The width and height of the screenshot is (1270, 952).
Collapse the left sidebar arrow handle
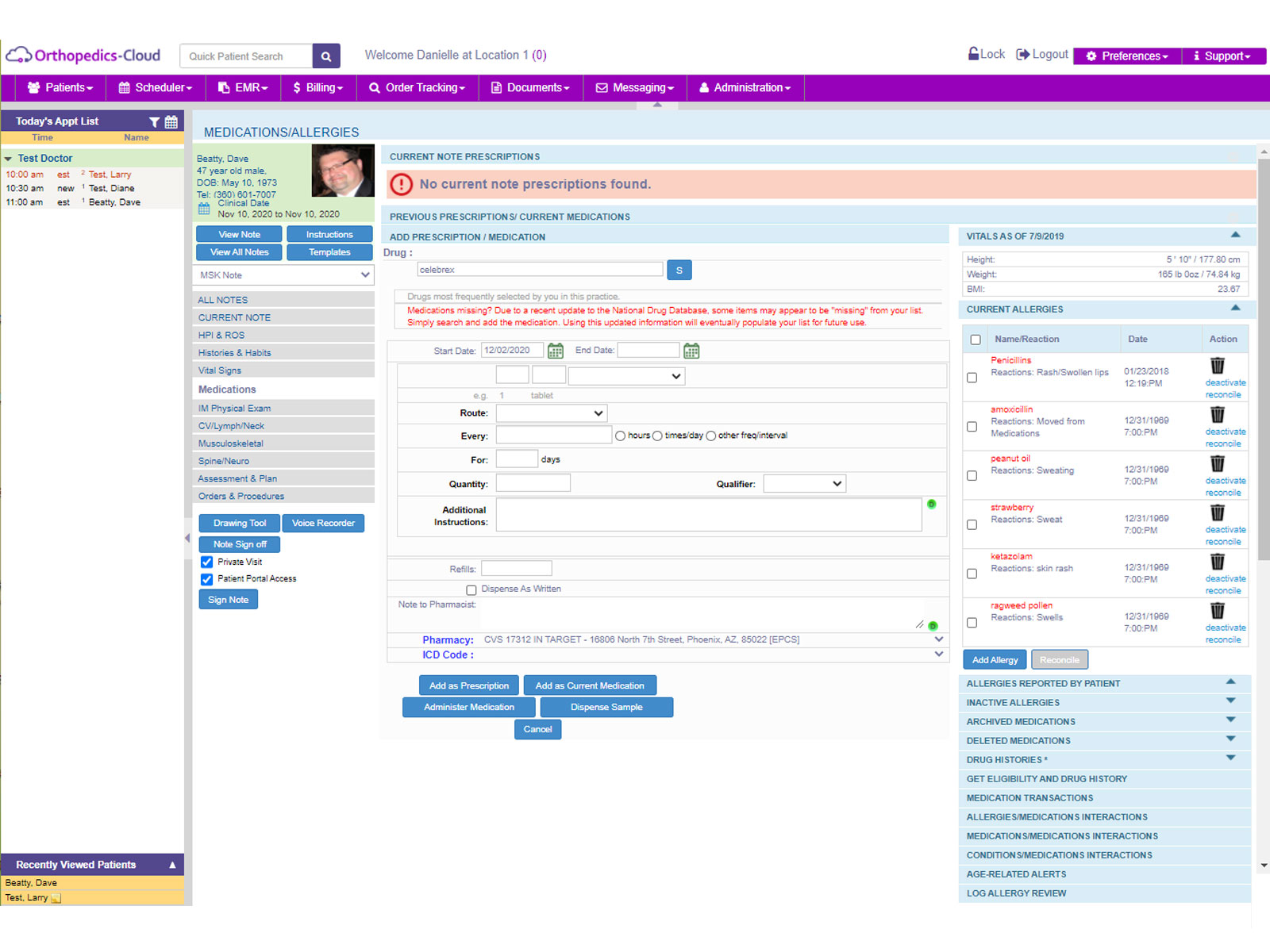point(187,539)
